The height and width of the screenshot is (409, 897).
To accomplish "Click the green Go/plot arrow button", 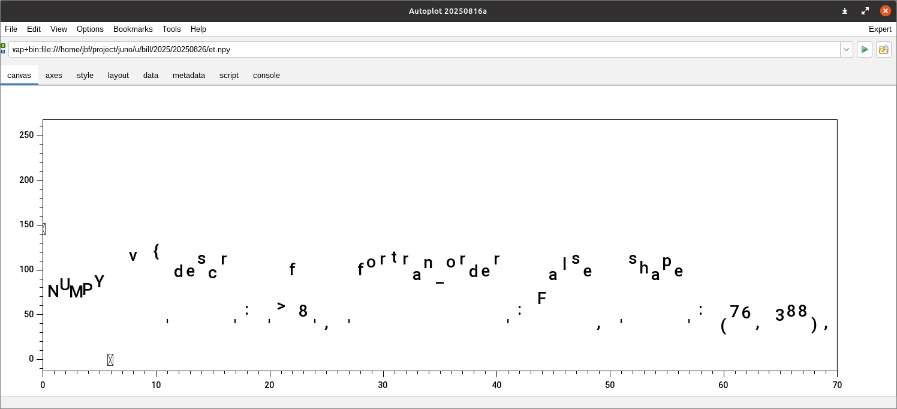I will (x=865, y=49).
